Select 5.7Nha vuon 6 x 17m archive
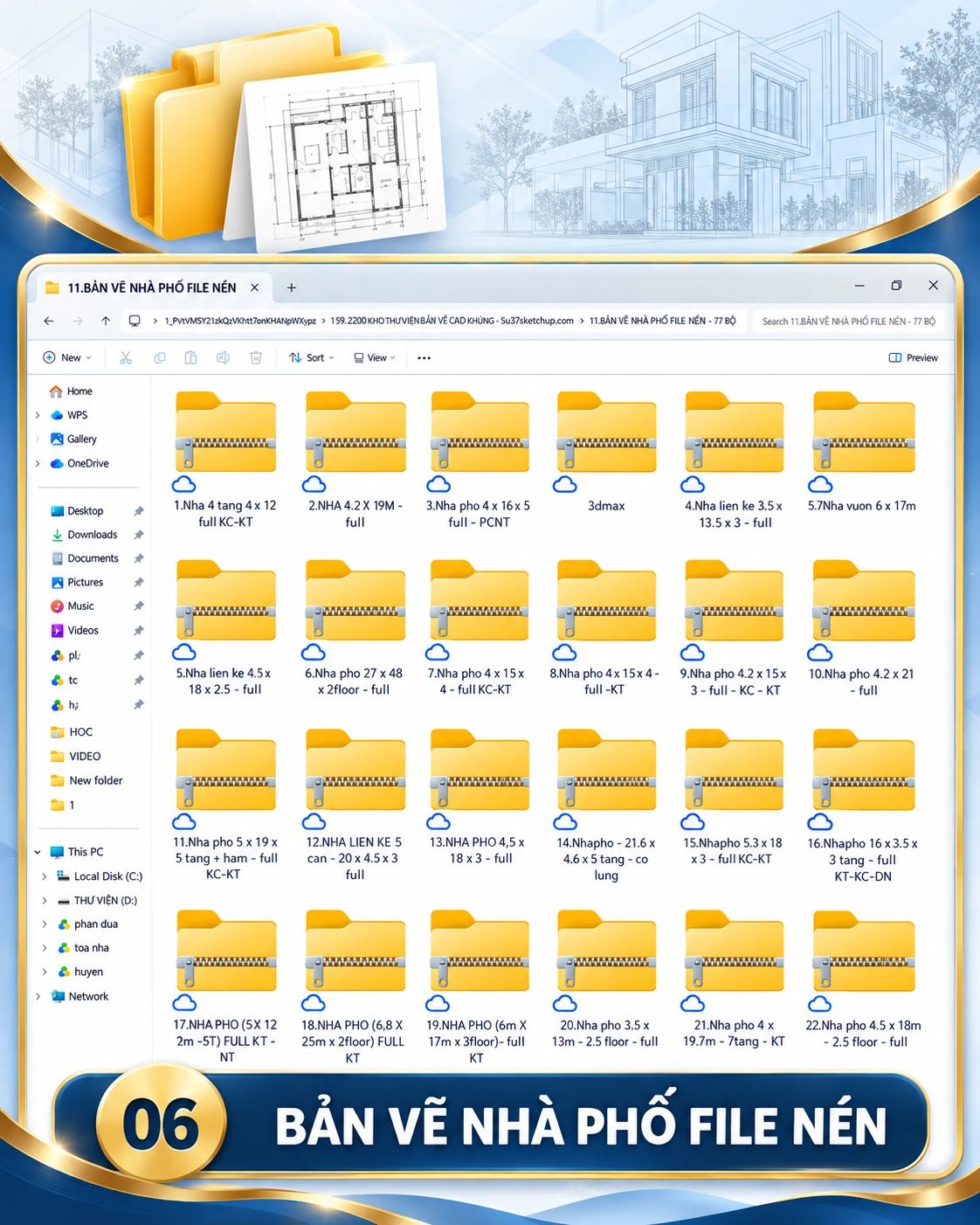The height and width of the screenshot is (1225, 980). 862,453
